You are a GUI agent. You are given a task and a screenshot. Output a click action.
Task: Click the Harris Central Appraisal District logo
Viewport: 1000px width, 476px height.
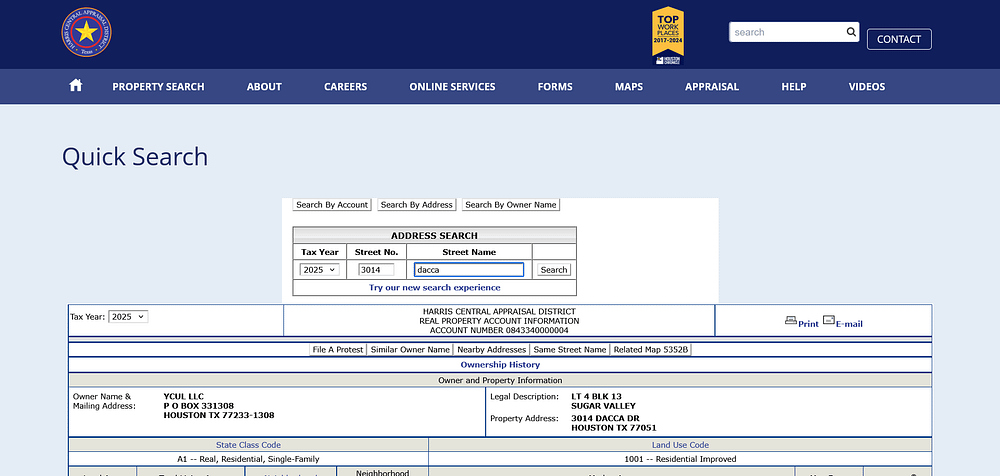(x=86, y=32)
